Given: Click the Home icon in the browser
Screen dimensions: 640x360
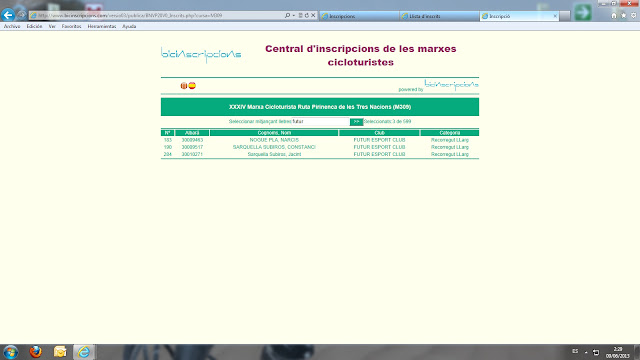Looking at the screenshot, I should click(x=614, y=16).
